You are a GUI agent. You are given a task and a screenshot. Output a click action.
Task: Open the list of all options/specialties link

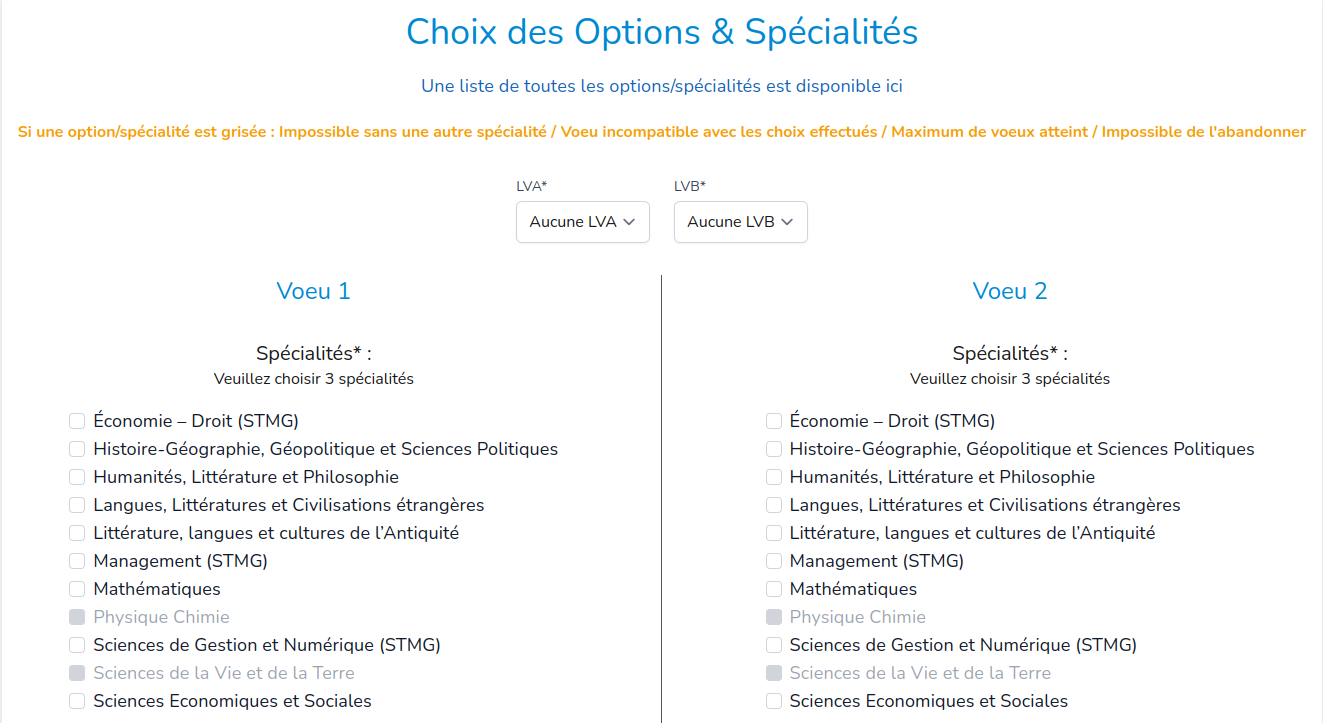pos(661,86)
